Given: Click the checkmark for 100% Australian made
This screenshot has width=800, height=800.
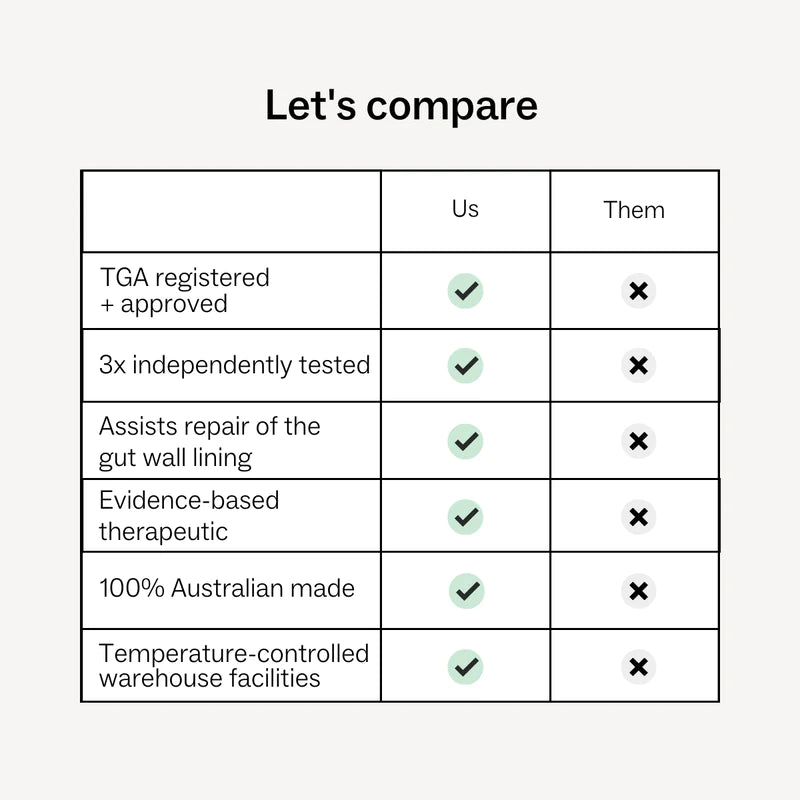Looking at the screenshot, I should 465,591.
